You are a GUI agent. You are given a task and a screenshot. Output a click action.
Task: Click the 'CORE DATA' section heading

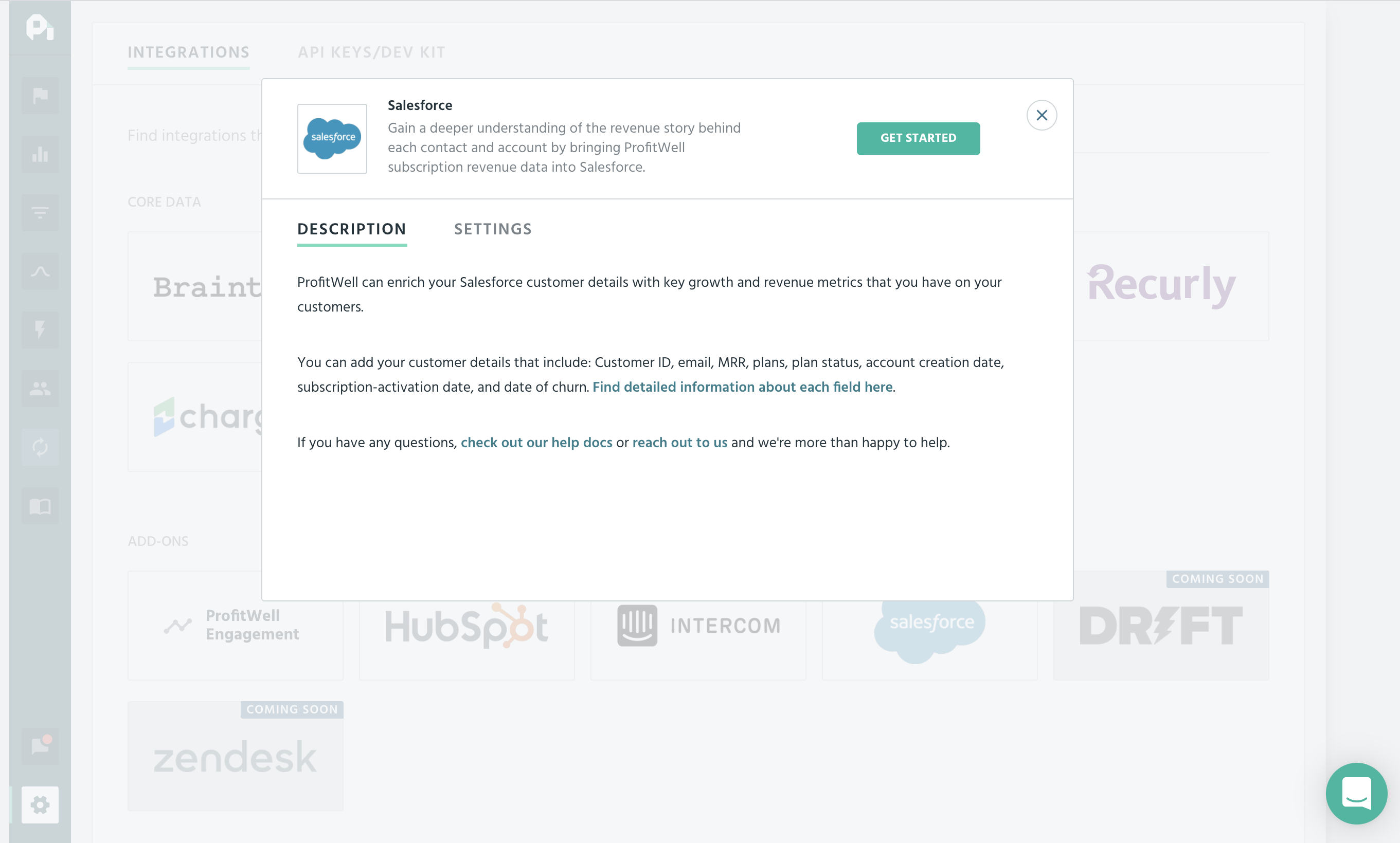[x=164, y=202]
